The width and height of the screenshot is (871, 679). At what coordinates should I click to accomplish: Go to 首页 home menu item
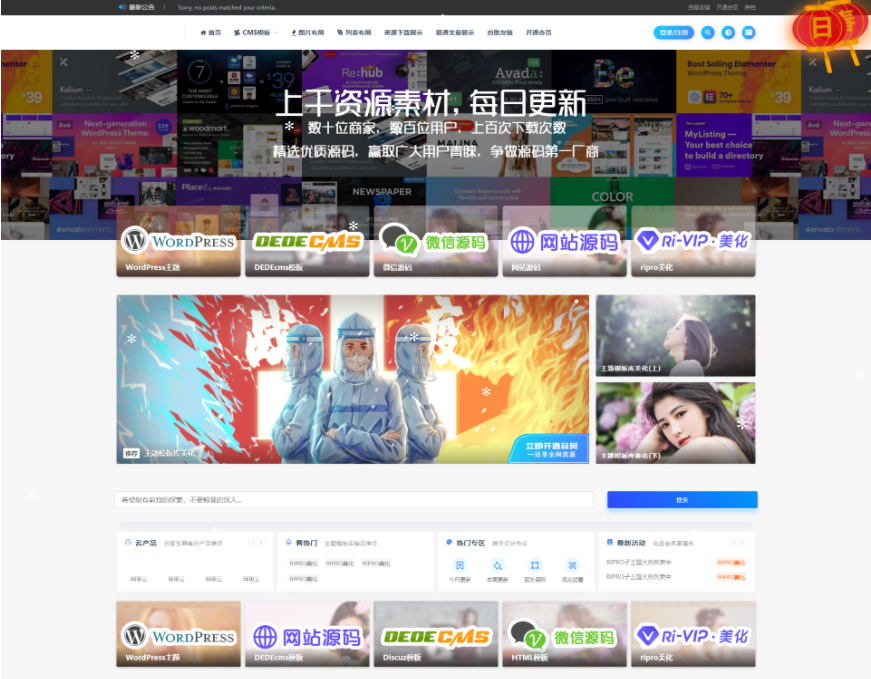pos(211,32)
